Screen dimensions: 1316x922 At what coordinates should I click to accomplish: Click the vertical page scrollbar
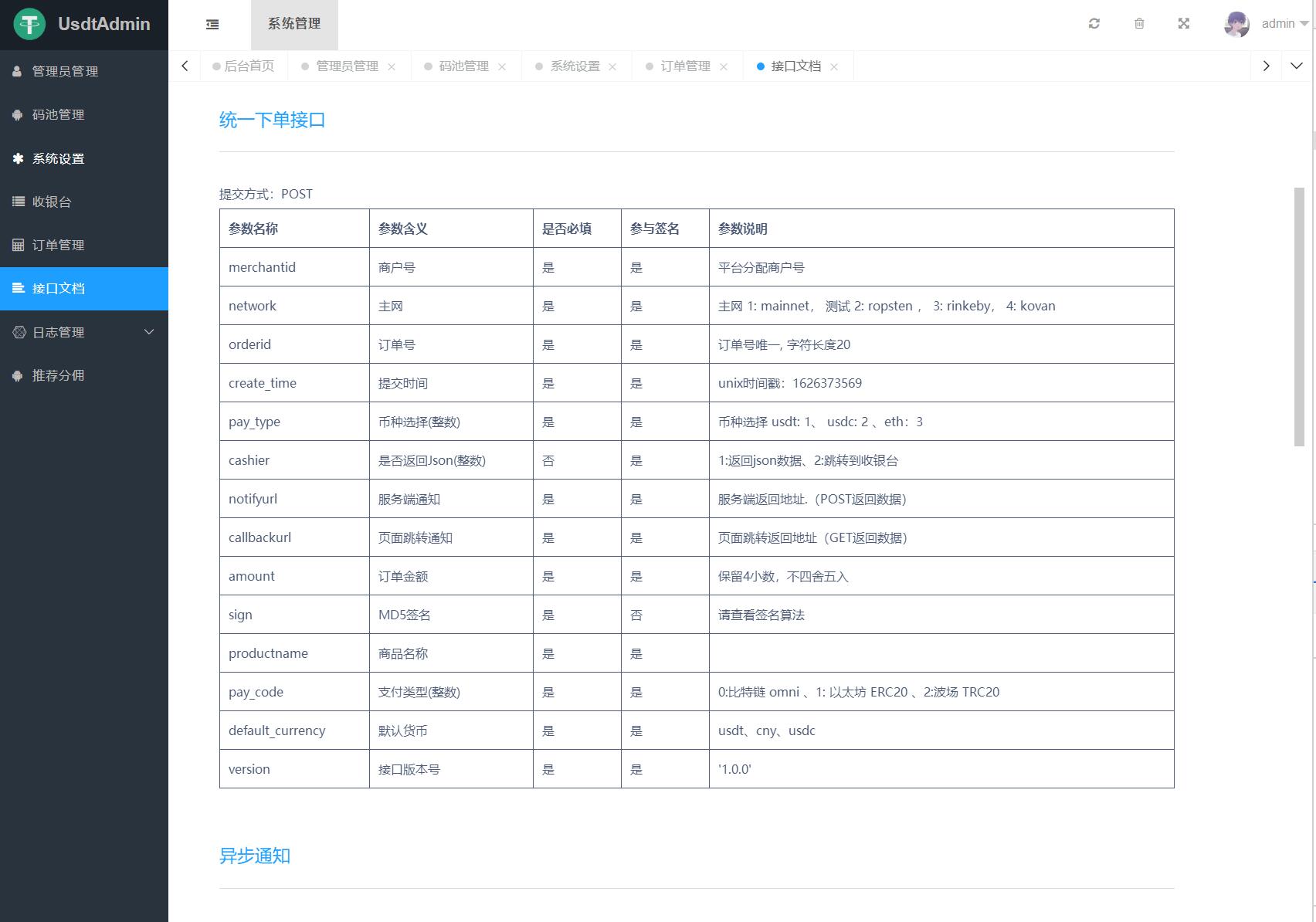click(1299, 317)
